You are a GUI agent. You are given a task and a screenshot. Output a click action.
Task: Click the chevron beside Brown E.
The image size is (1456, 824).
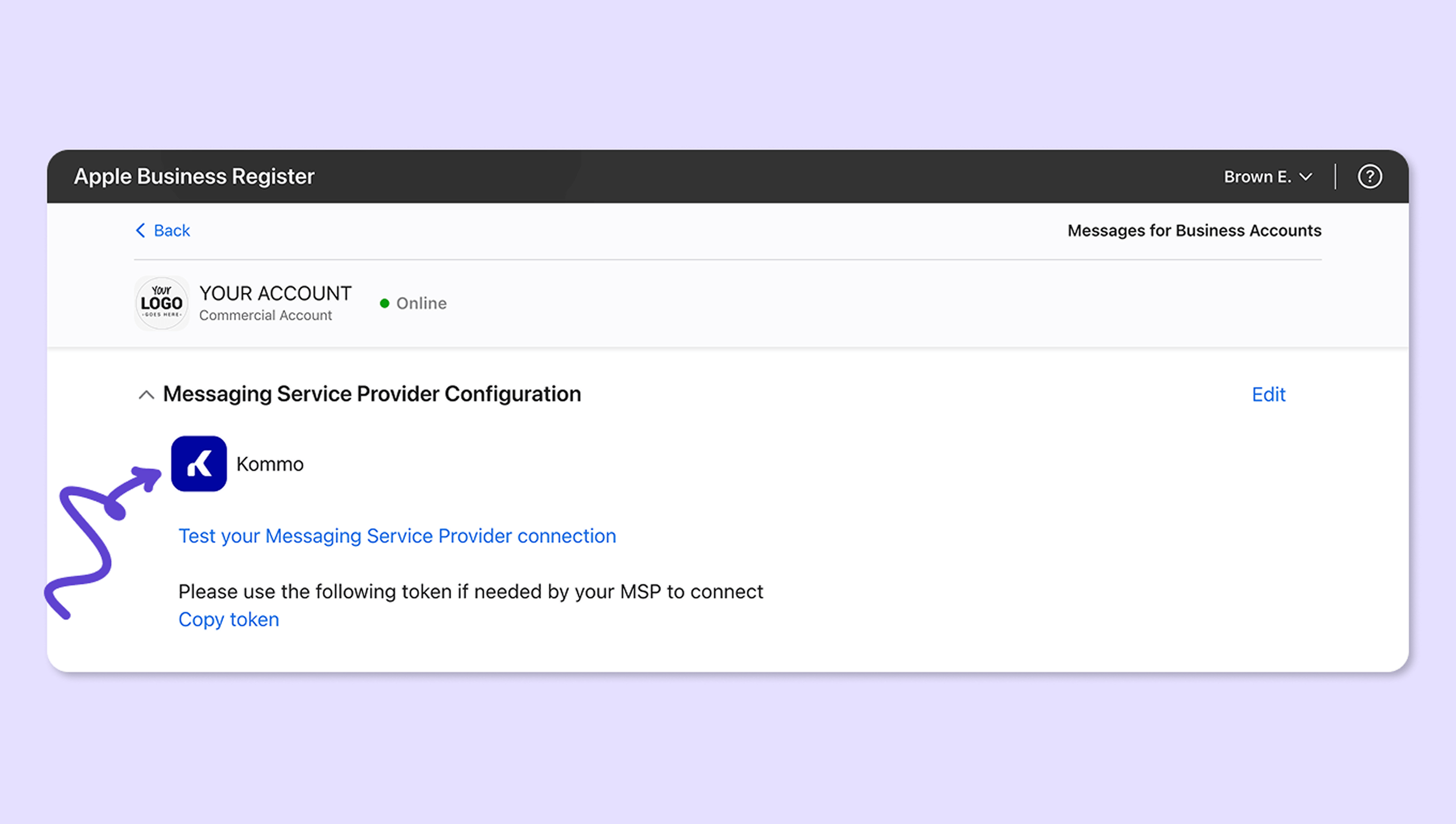(x=1306, y=177)
